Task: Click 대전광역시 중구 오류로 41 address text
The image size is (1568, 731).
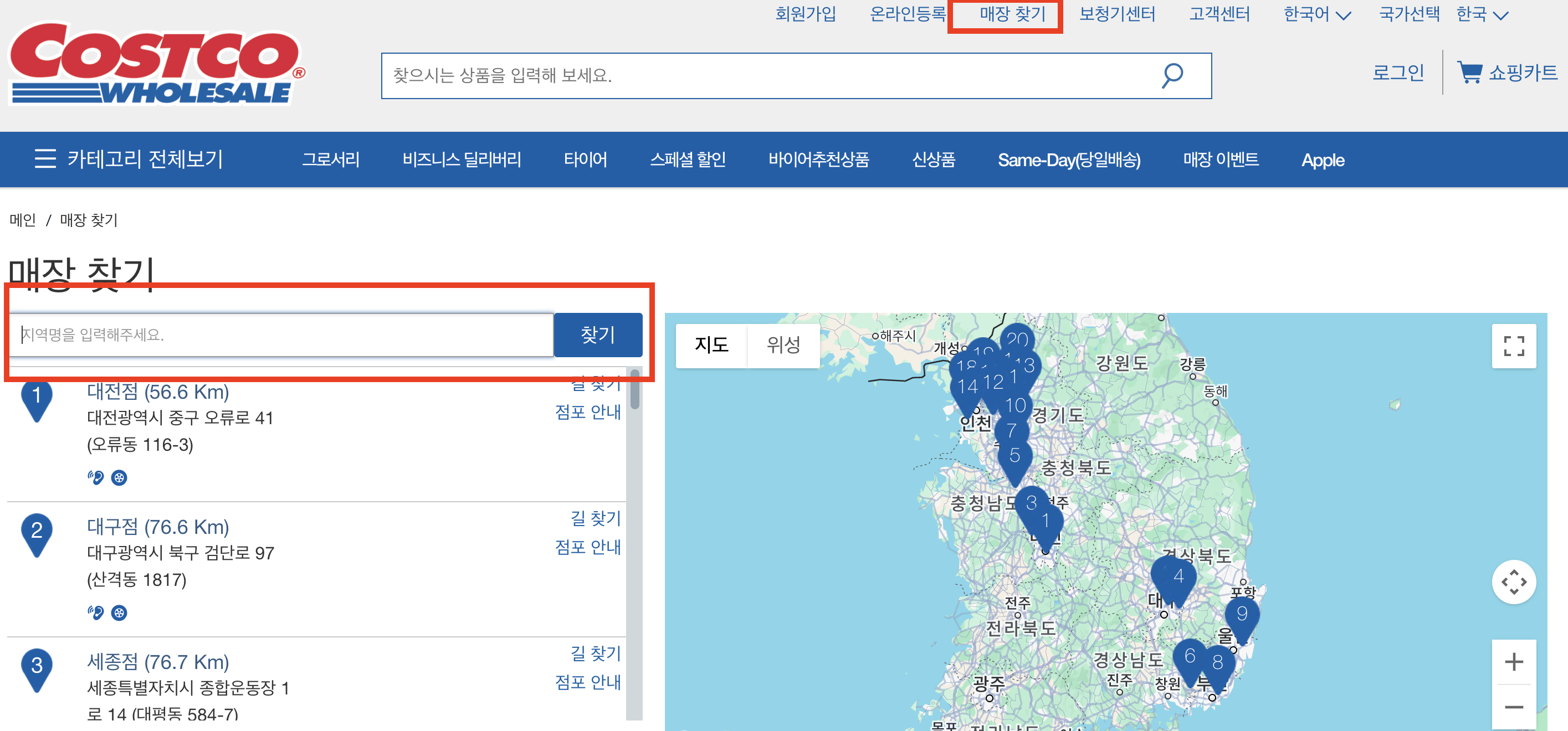Action: pyautogui.click(x=180, y=418)
